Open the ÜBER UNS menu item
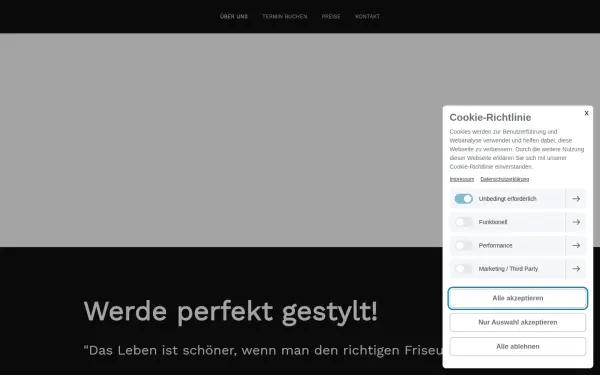The width and height of the screenshot is (600, 375). tap(234, 16)
